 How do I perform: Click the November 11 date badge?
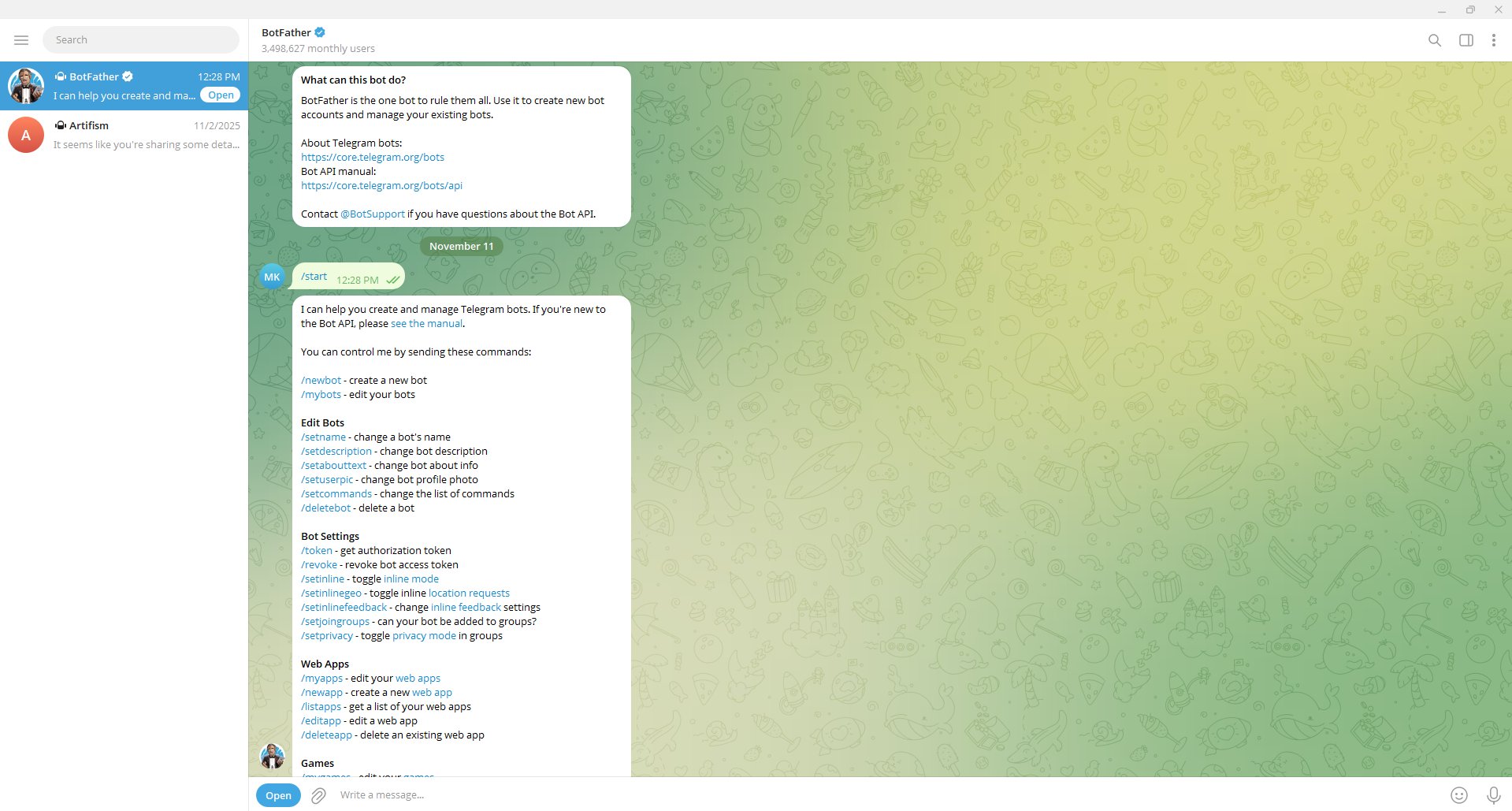point(461,247)
